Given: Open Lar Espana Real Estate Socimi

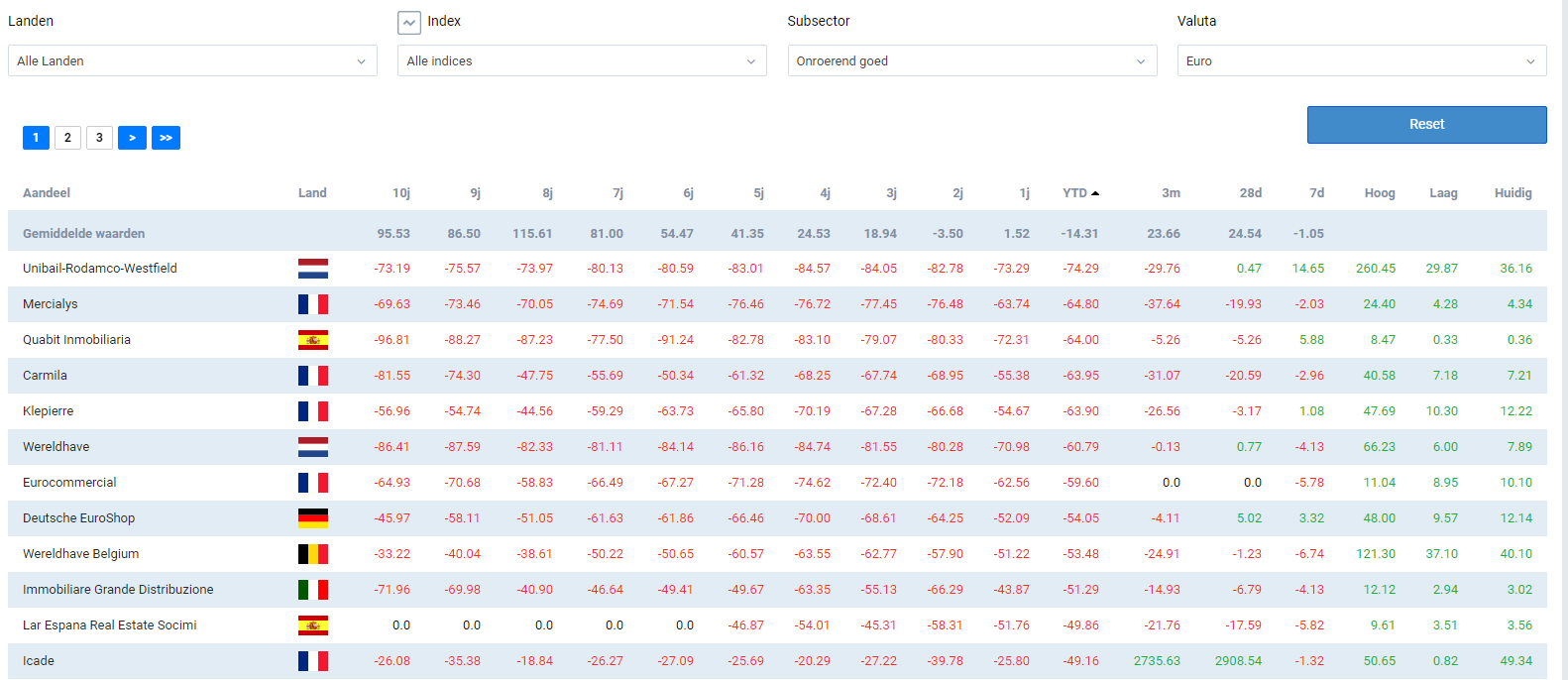Looking at the screenshot, I should tap(109, 625).
